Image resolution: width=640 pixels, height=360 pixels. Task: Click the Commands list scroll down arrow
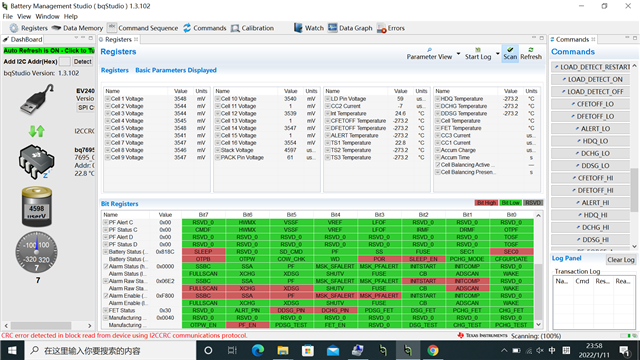(x=634, y=246)
